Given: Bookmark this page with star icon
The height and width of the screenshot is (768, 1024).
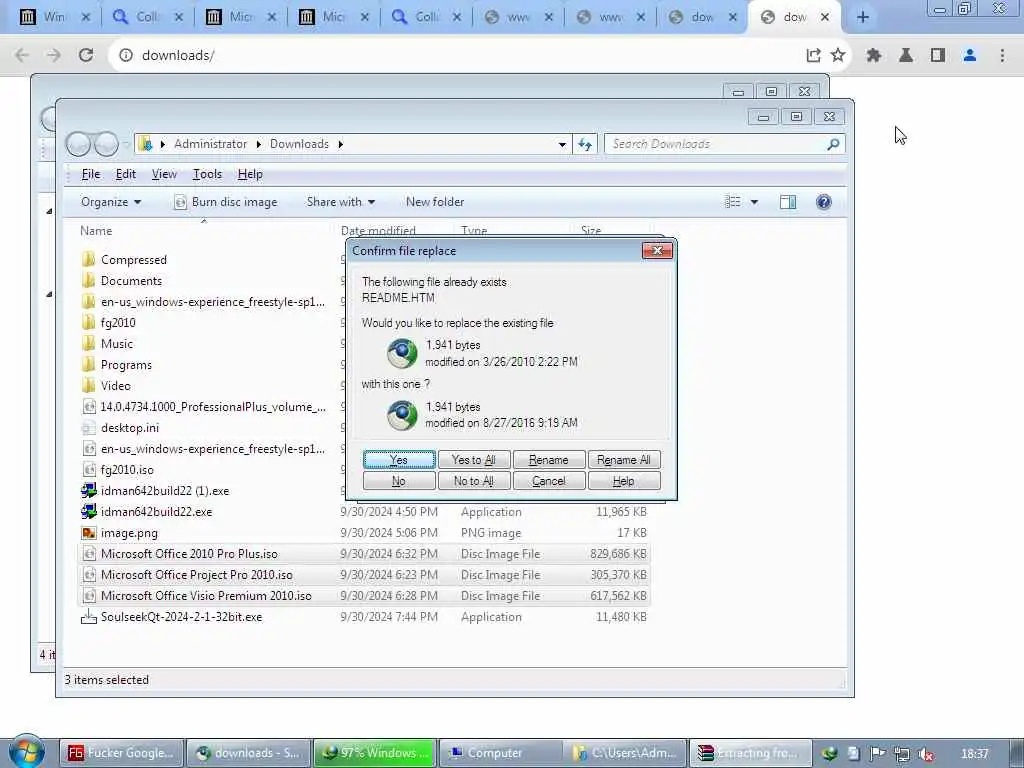Looking at the screenshot, I should coord(838,55).
